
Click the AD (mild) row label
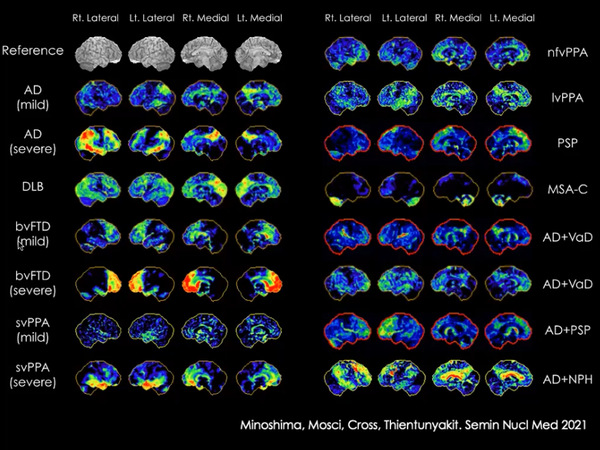(33, 97)
